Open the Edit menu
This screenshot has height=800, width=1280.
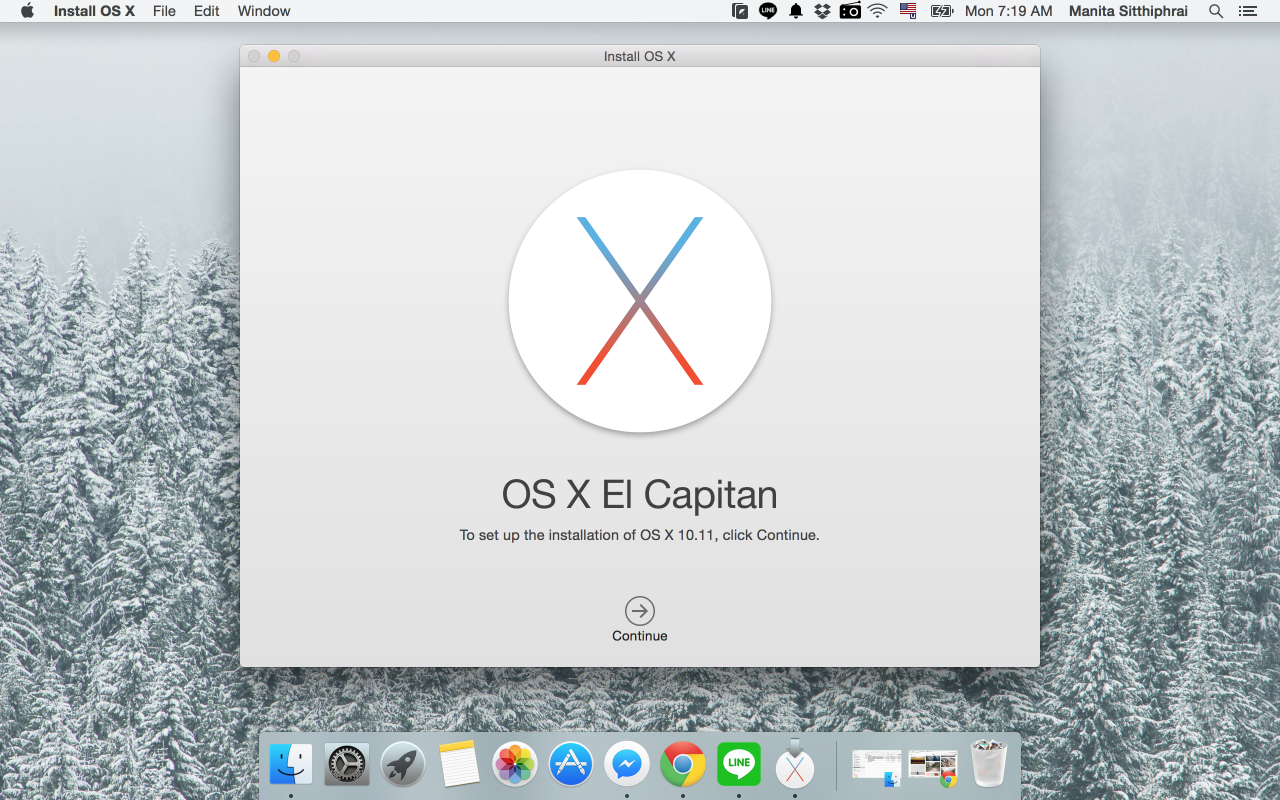pyautogui.click(x=207, y=11)
